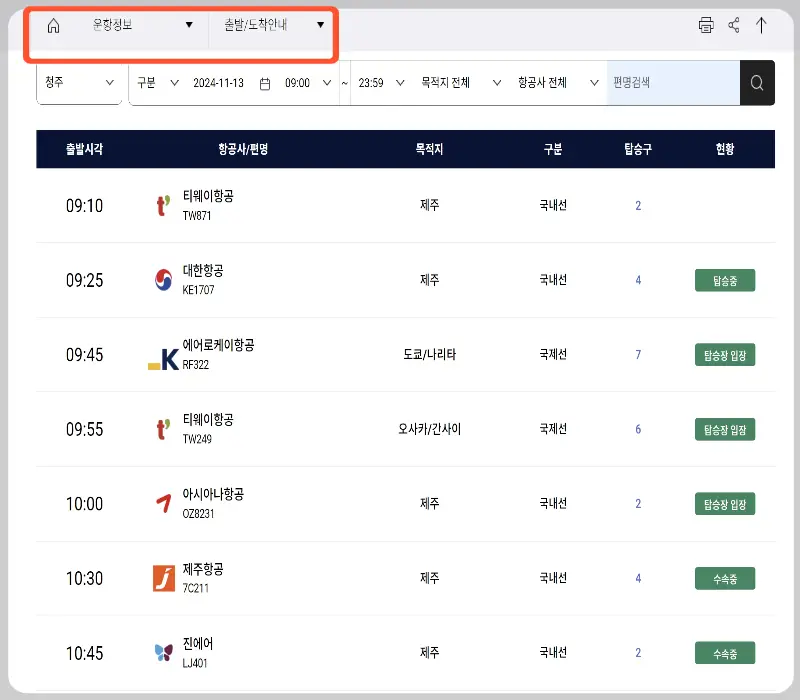Click gate number 7 for flight RF322

(x=637, y=355)
